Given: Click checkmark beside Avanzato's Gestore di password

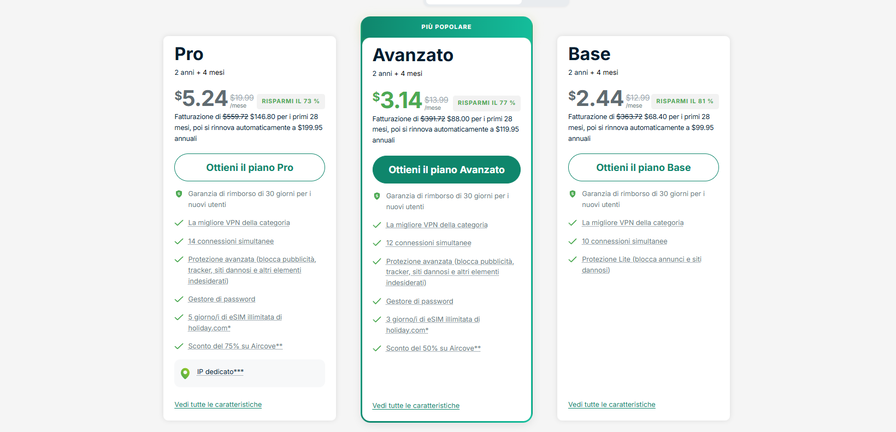Looking at the screenshot, I should tap(377, 301).
